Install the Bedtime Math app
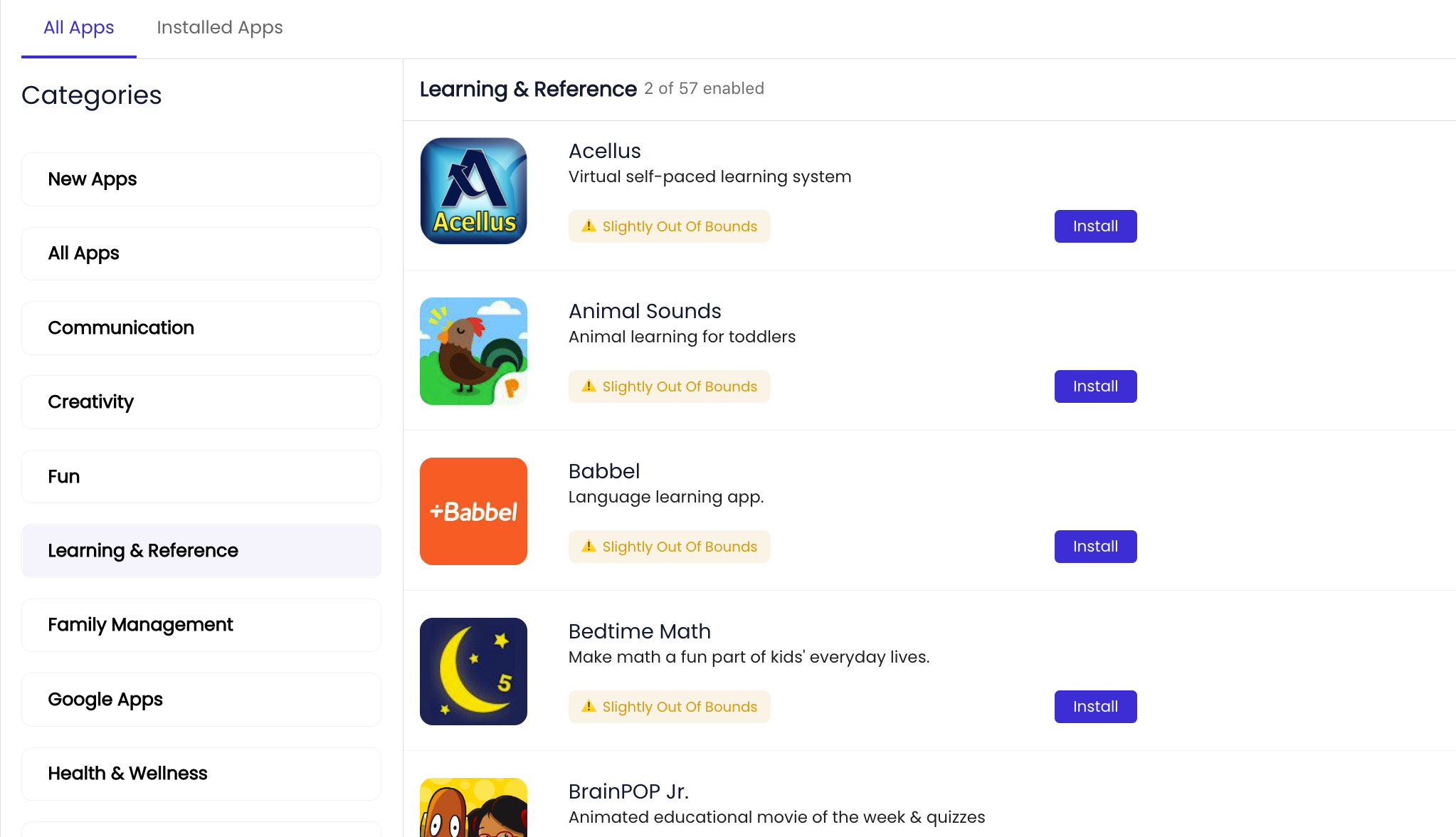 [x=1095, y=707]
